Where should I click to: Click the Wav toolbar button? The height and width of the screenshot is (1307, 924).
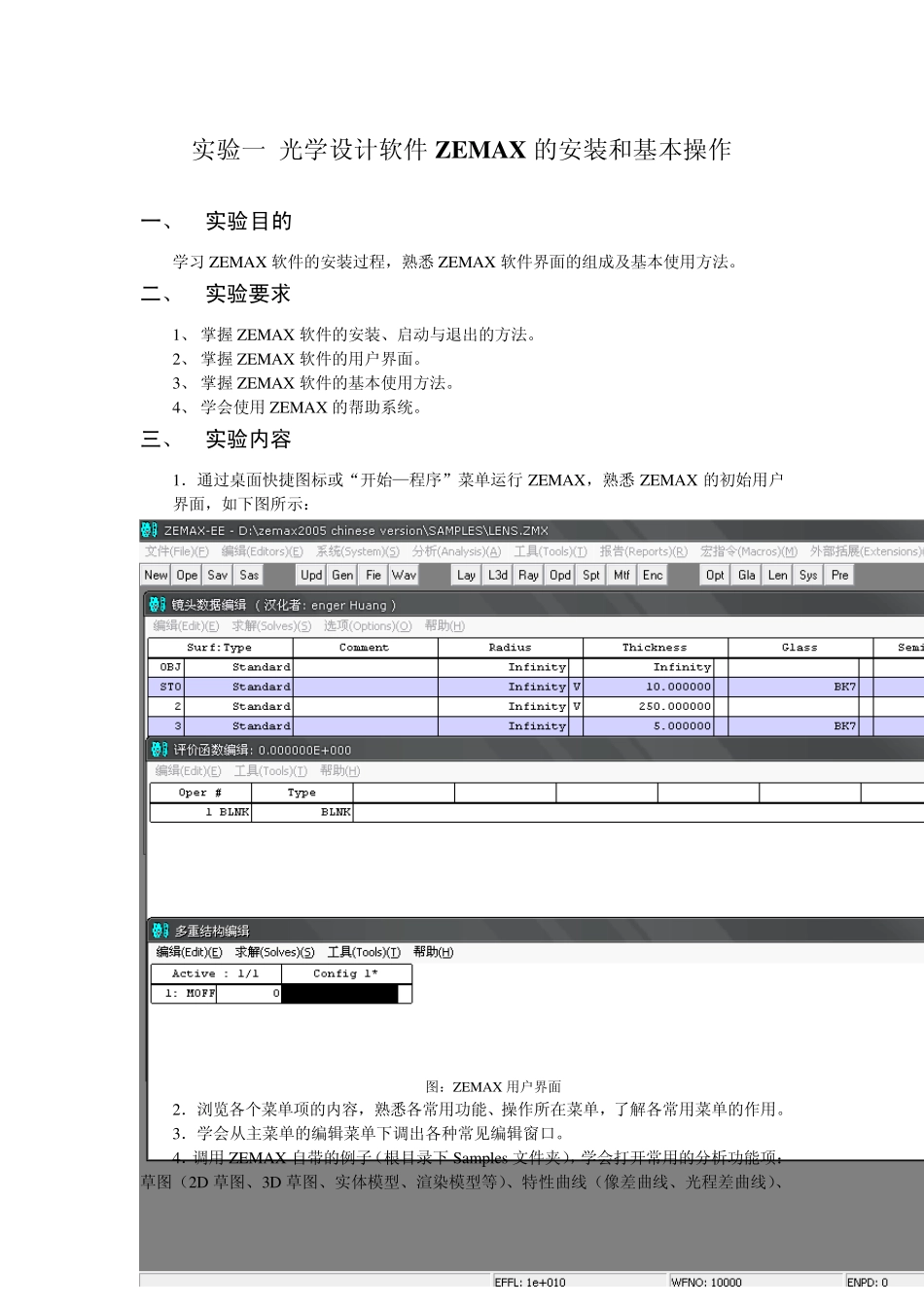coord(405,576)
